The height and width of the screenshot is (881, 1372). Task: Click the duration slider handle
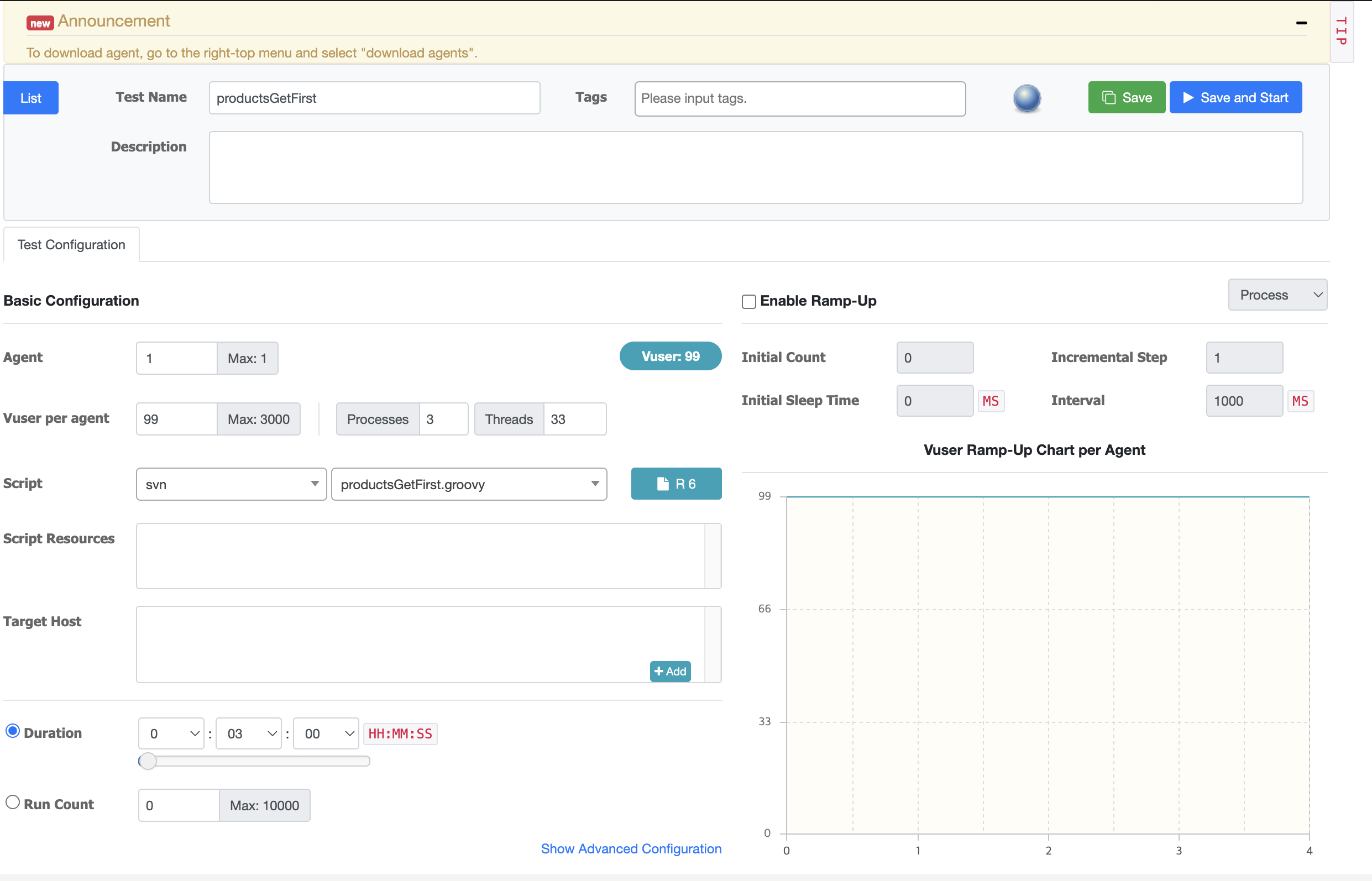tap(148, 762)
